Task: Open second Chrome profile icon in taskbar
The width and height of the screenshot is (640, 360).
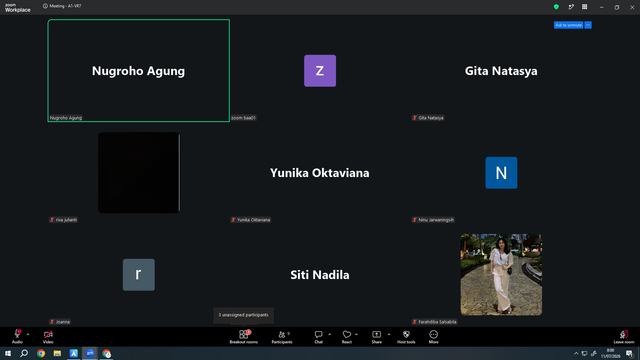Action: pos(107,353)
